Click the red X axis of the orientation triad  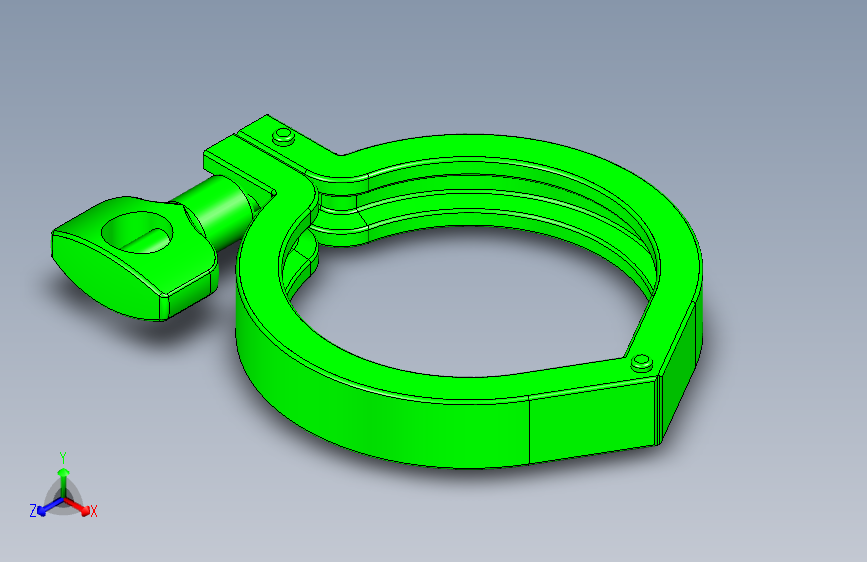(x=79, y=507)
